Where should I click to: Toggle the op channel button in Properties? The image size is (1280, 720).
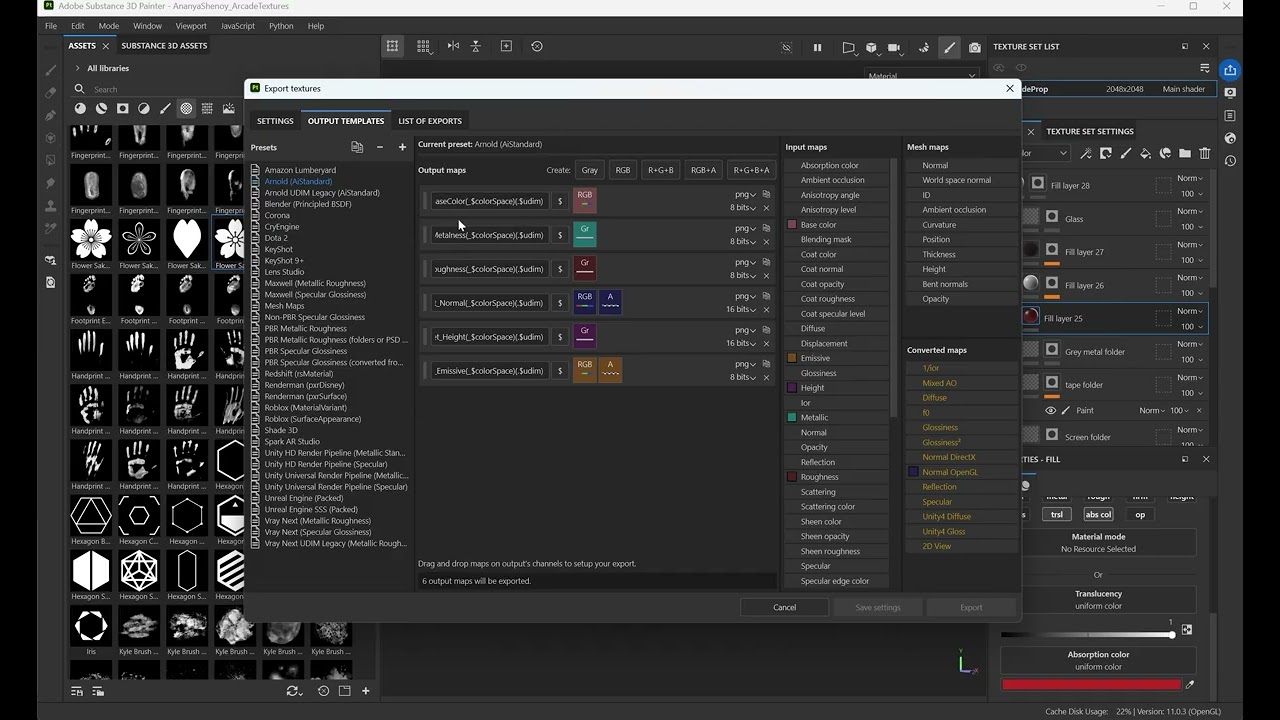coord(1140,514)
